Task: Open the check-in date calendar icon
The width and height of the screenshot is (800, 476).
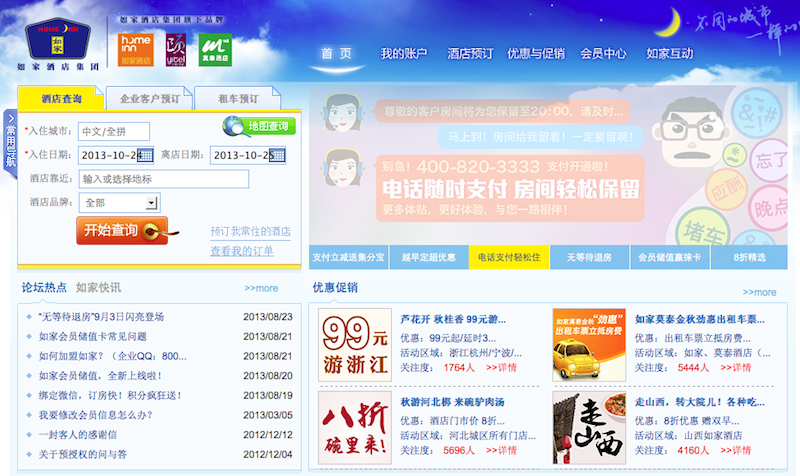Action: click(145, 155)
